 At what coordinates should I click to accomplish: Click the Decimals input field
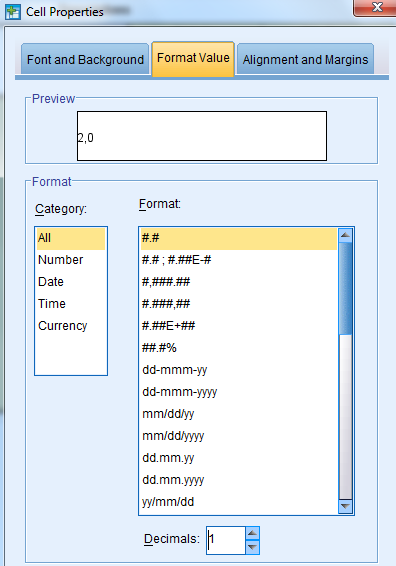pyautogui.click(x=226, y=540)
